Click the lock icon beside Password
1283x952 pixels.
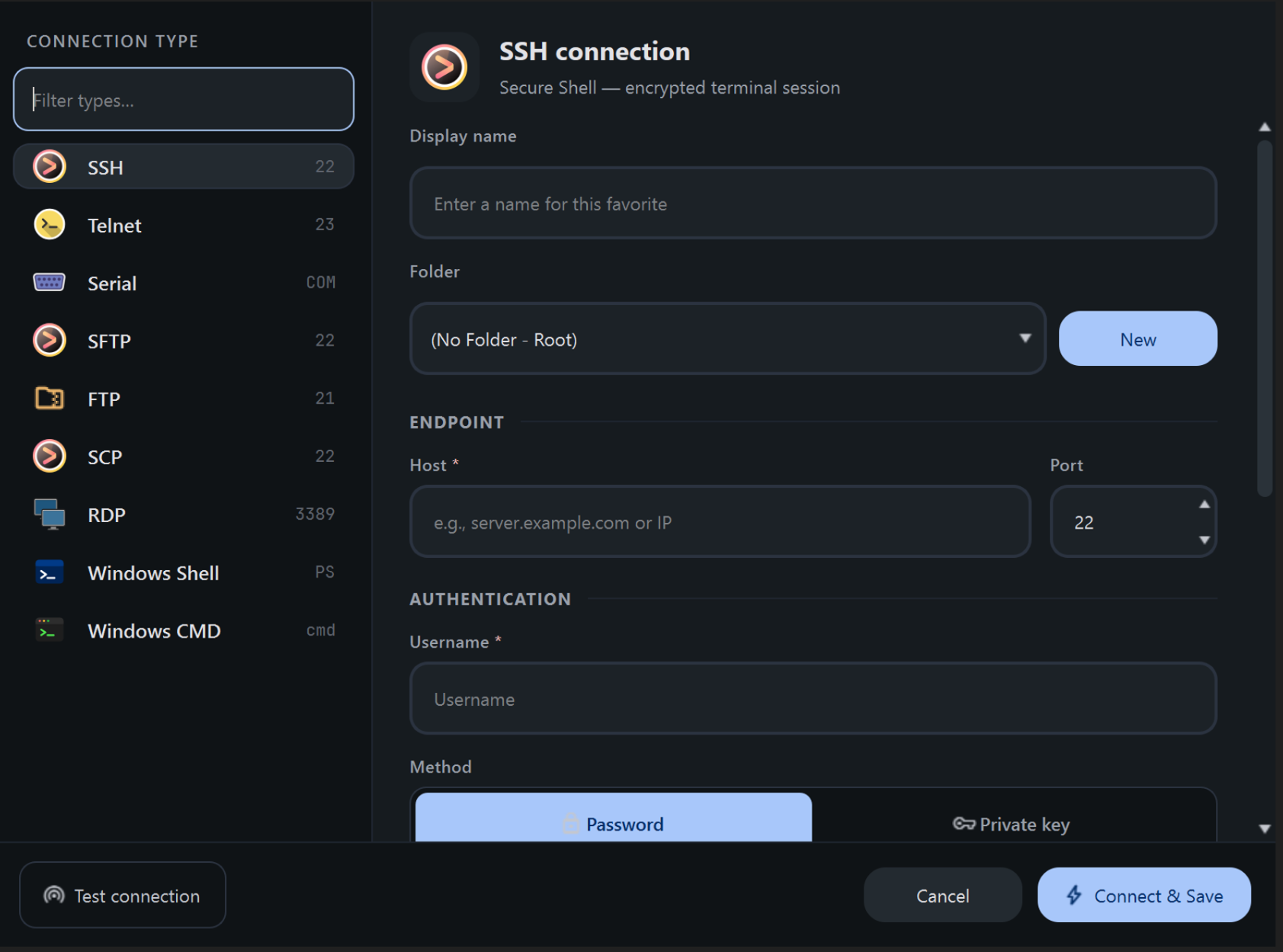point(571,824)
